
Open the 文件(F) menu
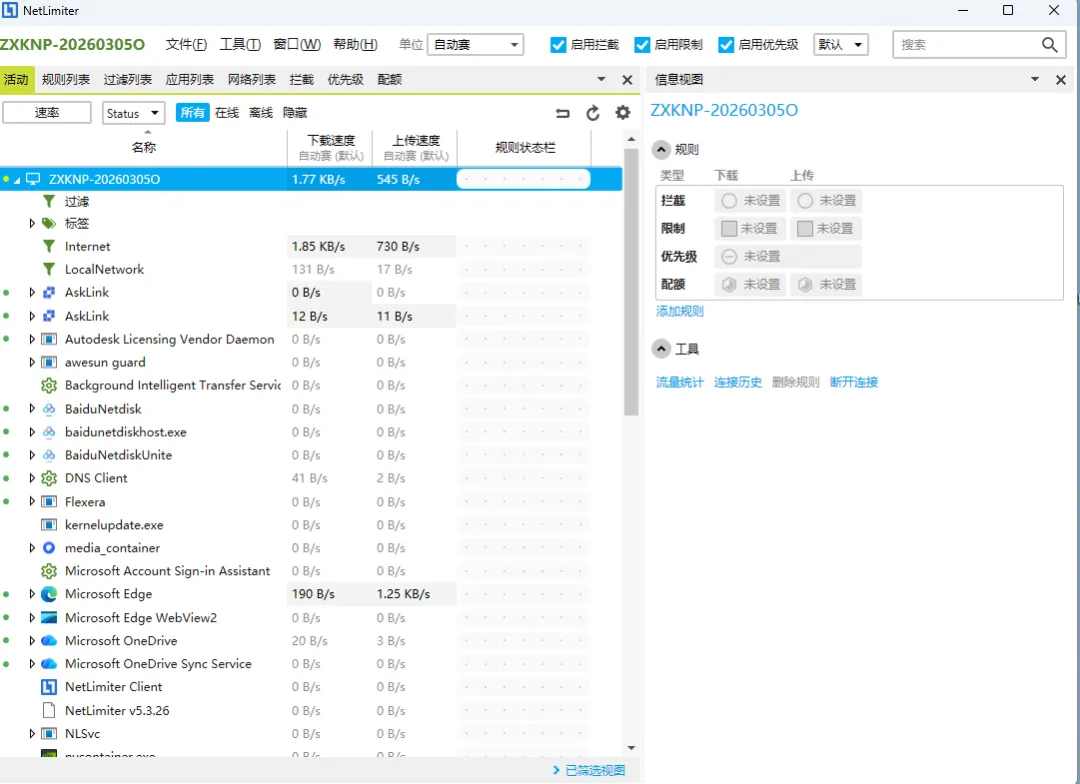click(186, 45)
